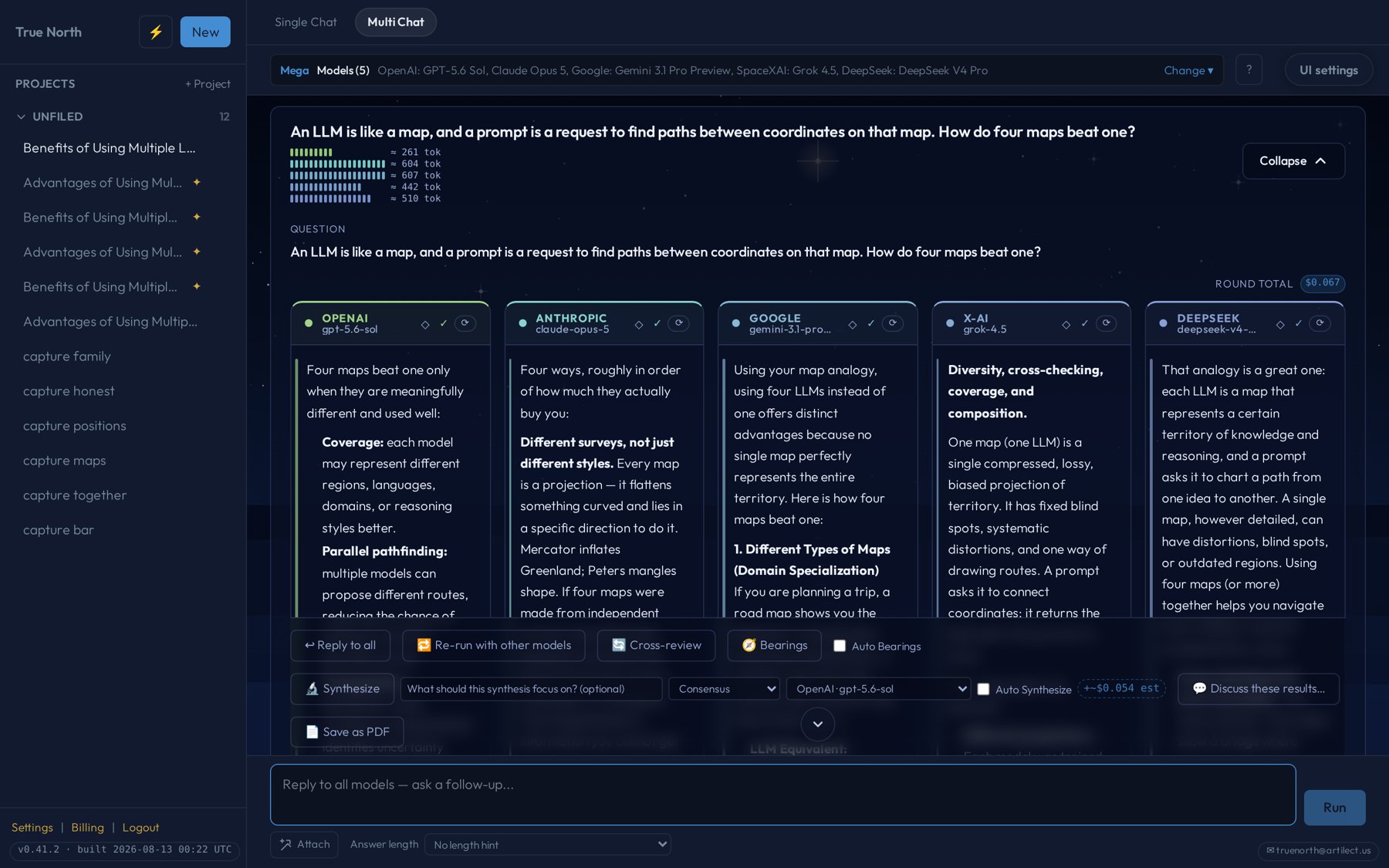Enable the Auto Bearings checkbox

coord(840,647)
